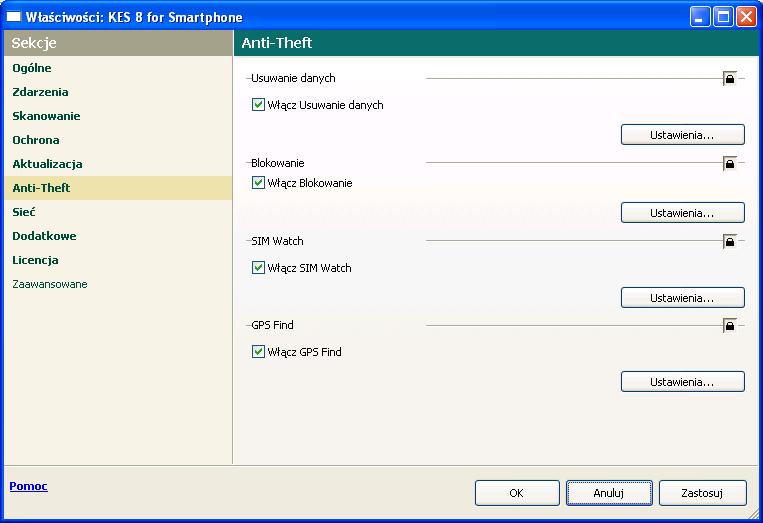Image resolution: width=763 pixels, height=523 pixels.
Task: Minimize the Właściwości window
Action: point(700,17)
